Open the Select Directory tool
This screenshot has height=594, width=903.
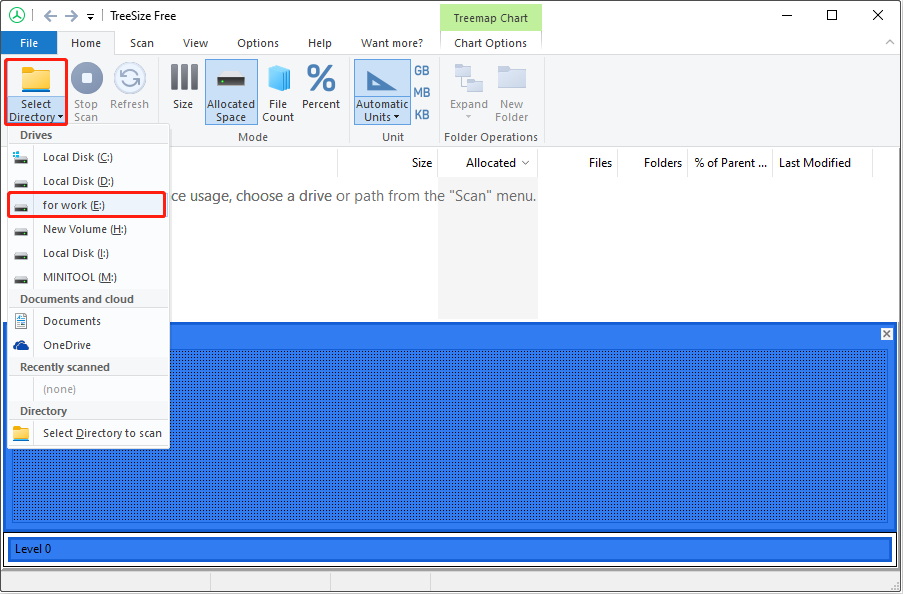[35, 91]
